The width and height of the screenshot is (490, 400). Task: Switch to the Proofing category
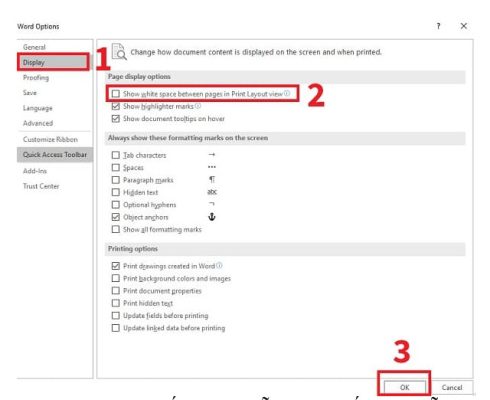(x=36, y=78)
